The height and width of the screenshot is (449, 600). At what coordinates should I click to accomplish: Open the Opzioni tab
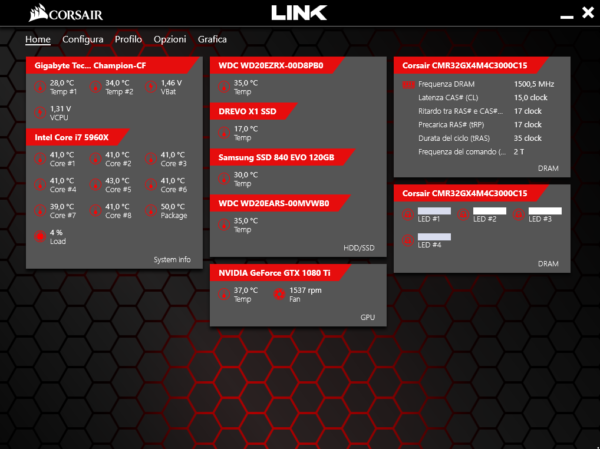coord(169,39)
